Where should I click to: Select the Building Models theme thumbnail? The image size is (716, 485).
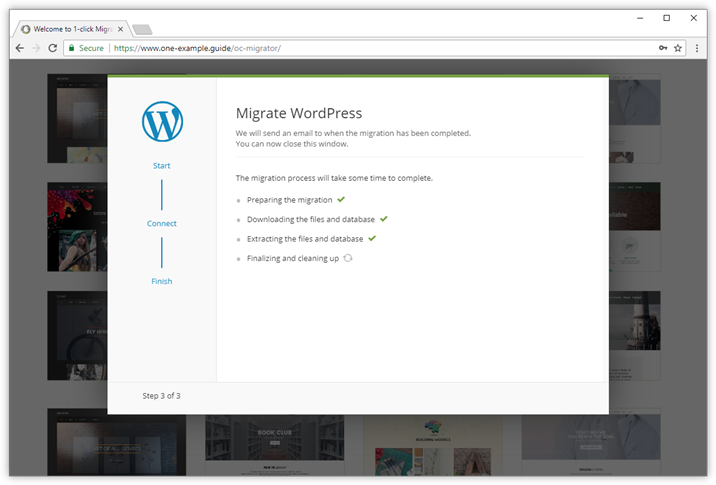(x=433, y=445)
